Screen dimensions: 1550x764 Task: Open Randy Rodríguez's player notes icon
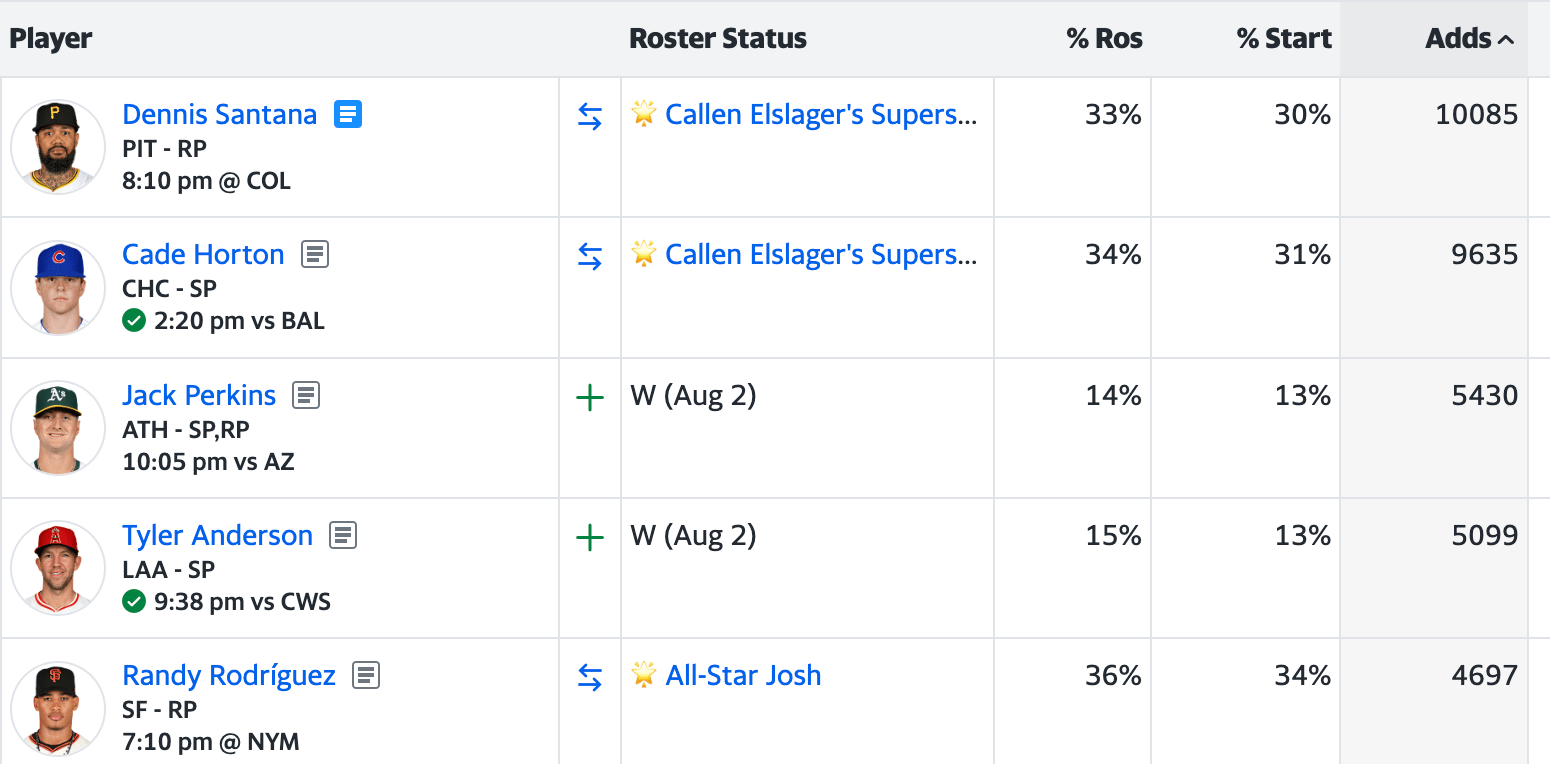coord(366,675)
